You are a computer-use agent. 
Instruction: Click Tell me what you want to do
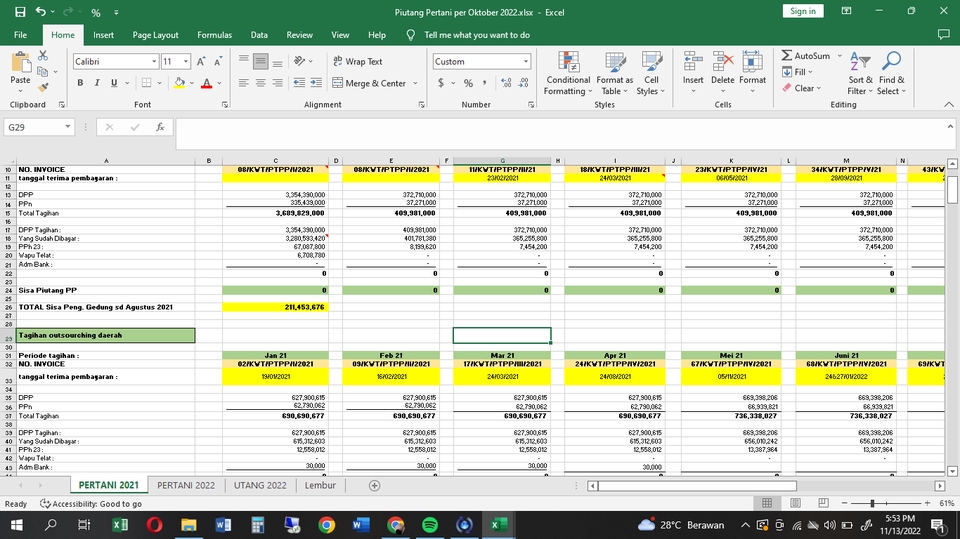pos(477,35)
